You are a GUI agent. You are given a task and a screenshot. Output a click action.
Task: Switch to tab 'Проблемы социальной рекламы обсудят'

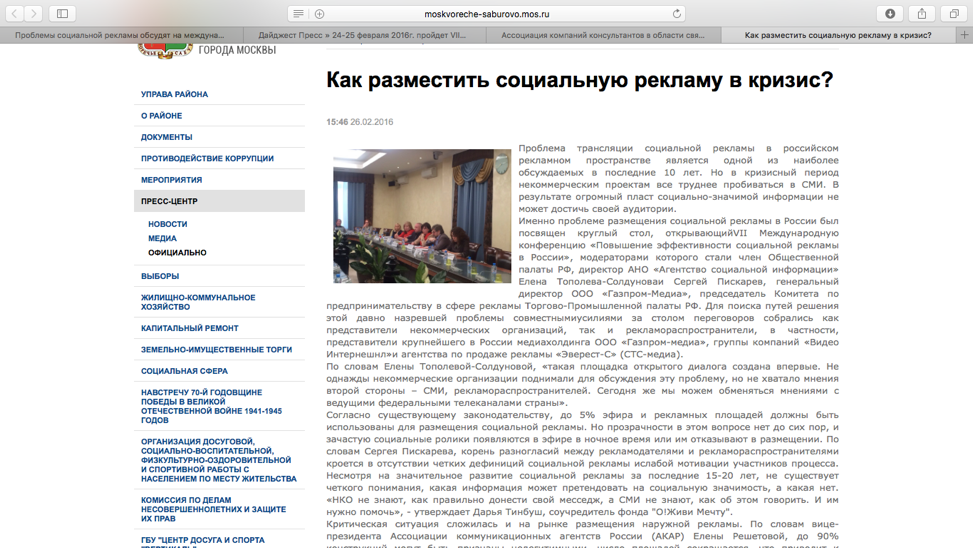[x=121, y=35]
